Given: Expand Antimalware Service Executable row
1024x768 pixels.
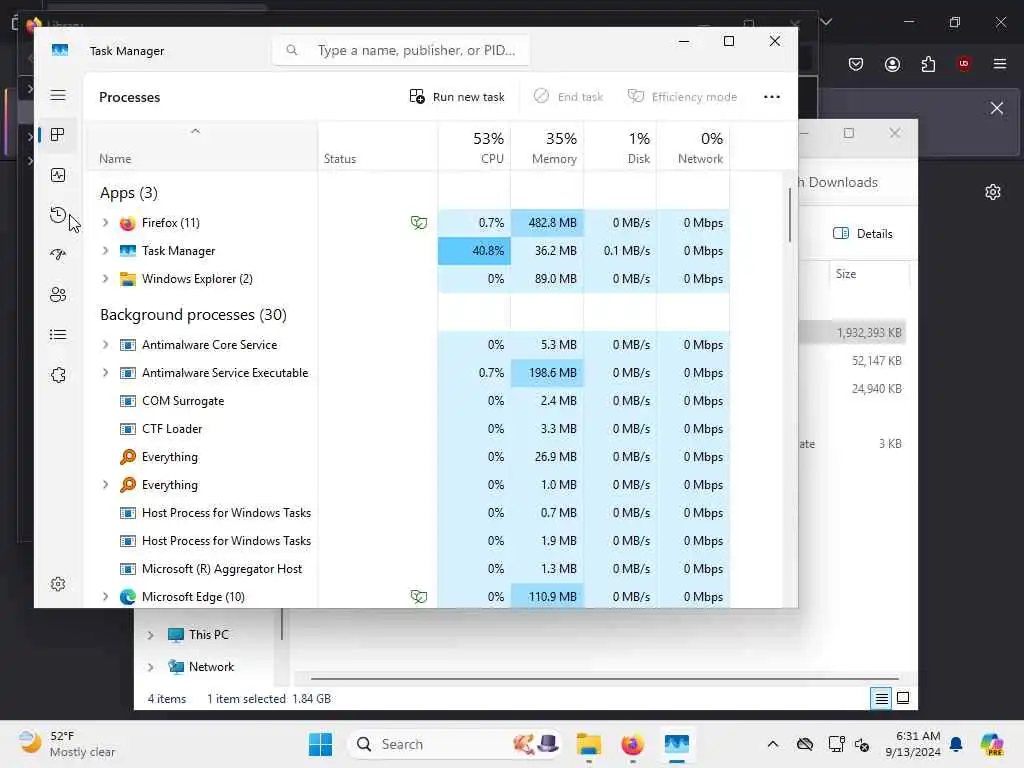Looking at the screenshot, I should [105, 373].
